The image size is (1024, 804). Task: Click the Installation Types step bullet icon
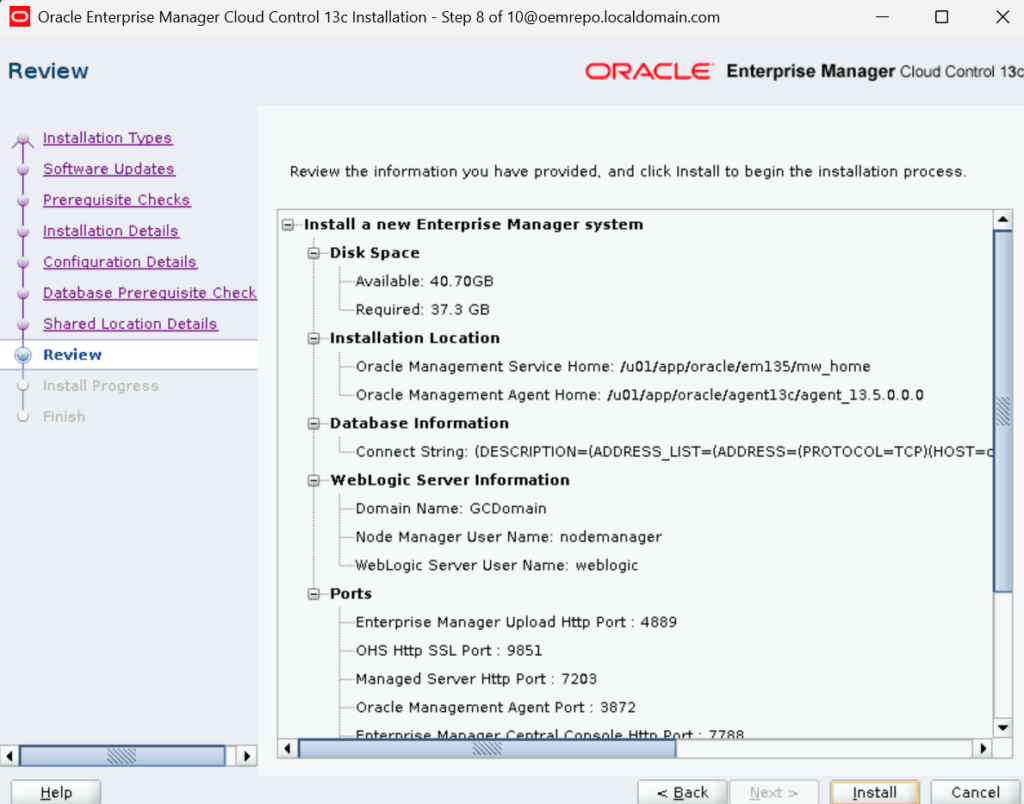[23, 138]
